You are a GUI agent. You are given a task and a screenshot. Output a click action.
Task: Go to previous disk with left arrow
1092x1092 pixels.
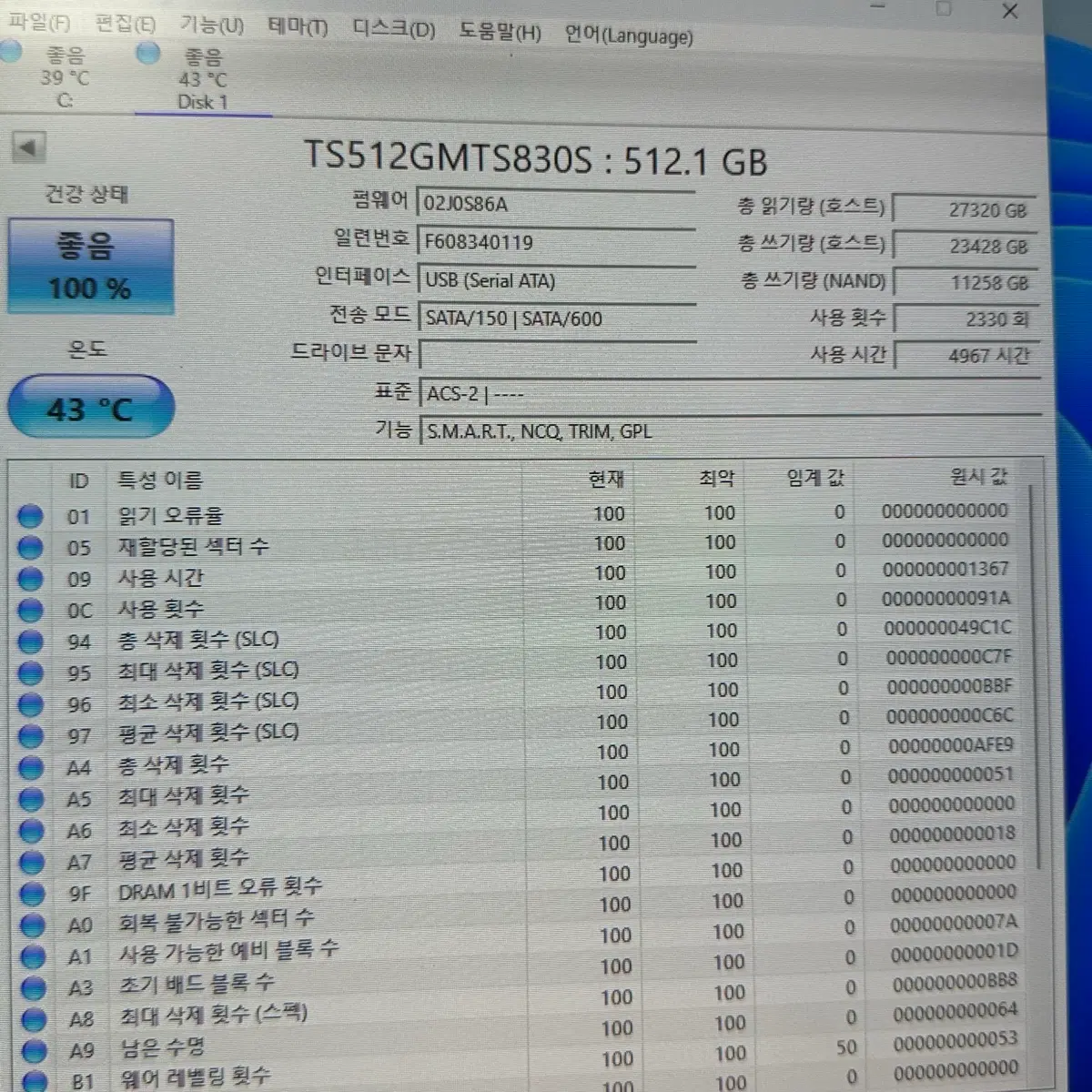(29, 146)
